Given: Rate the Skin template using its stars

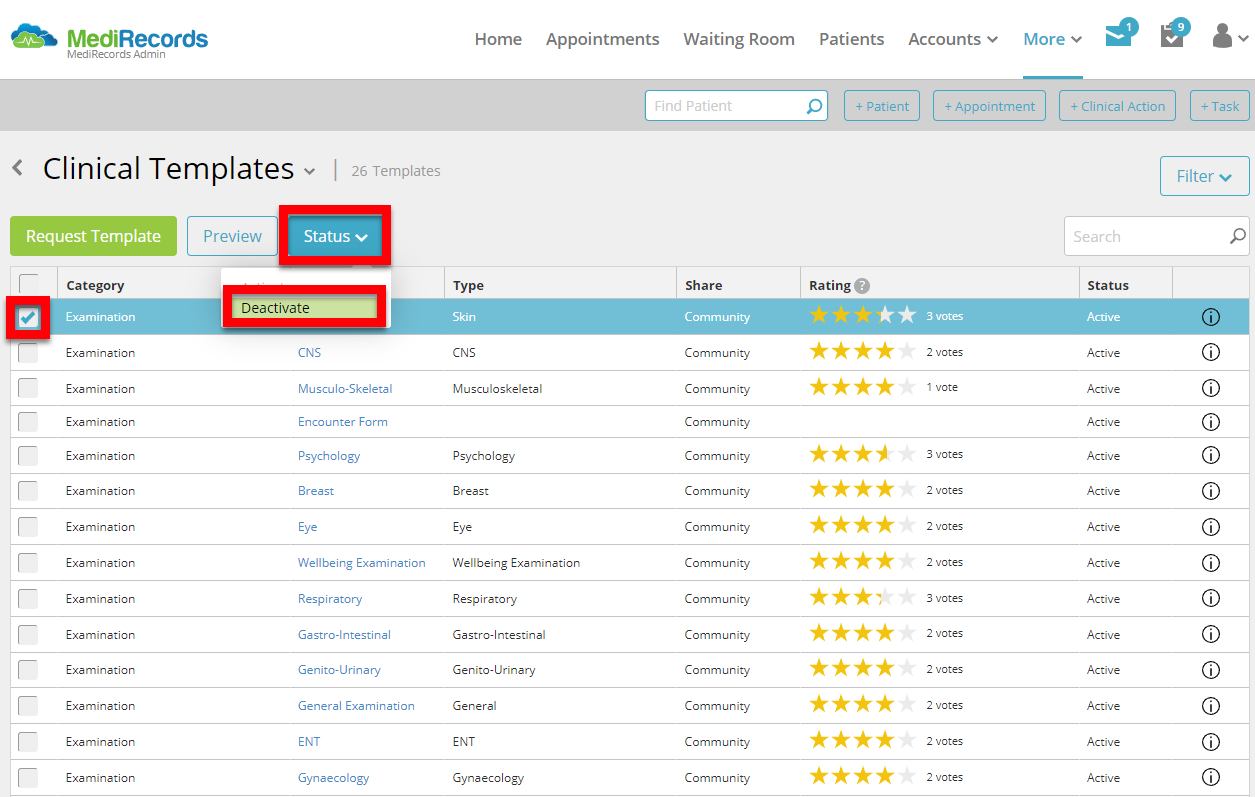Looking at the screenshot, I should point(862,316).
